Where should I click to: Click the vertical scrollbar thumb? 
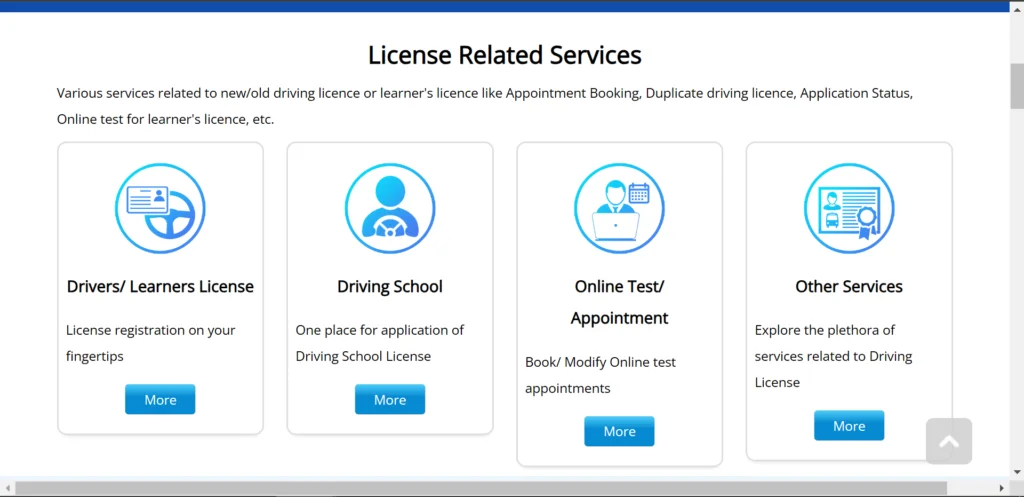click(1017, 86)
